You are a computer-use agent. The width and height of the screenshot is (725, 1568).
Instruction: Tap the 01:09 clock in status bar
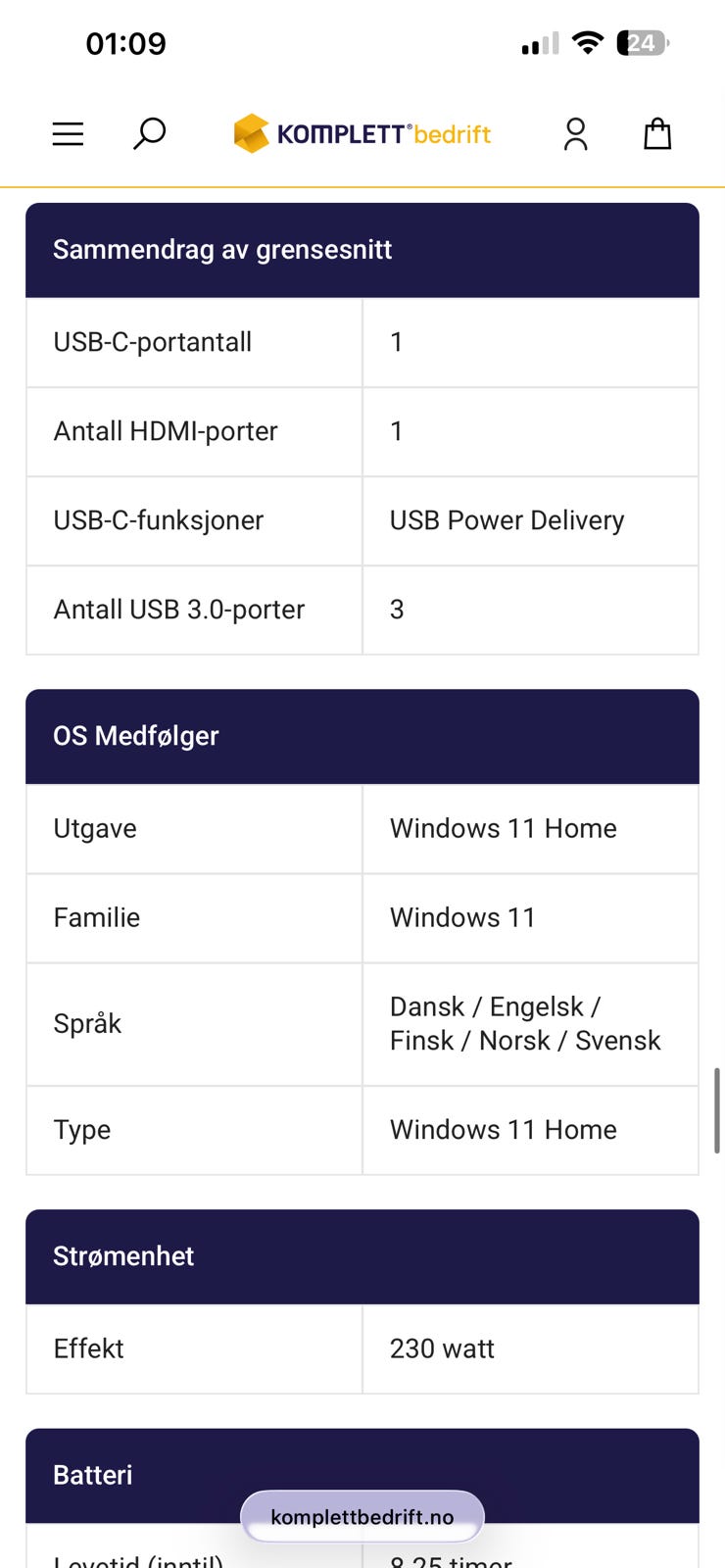(125, 44)
